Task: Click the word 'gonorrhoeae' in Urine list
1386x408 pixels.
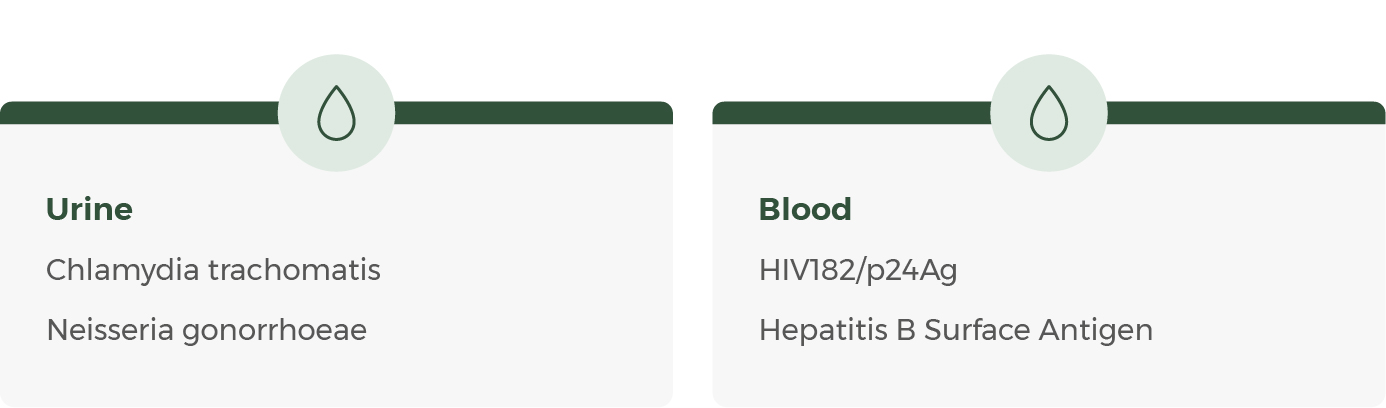Action: 275,330
